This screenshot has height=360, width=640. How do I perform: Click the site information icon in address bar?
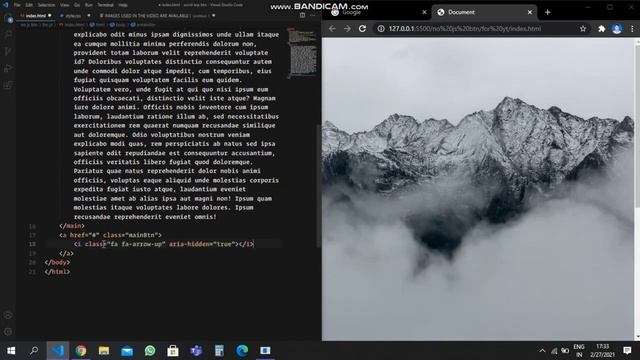(380, 29)
